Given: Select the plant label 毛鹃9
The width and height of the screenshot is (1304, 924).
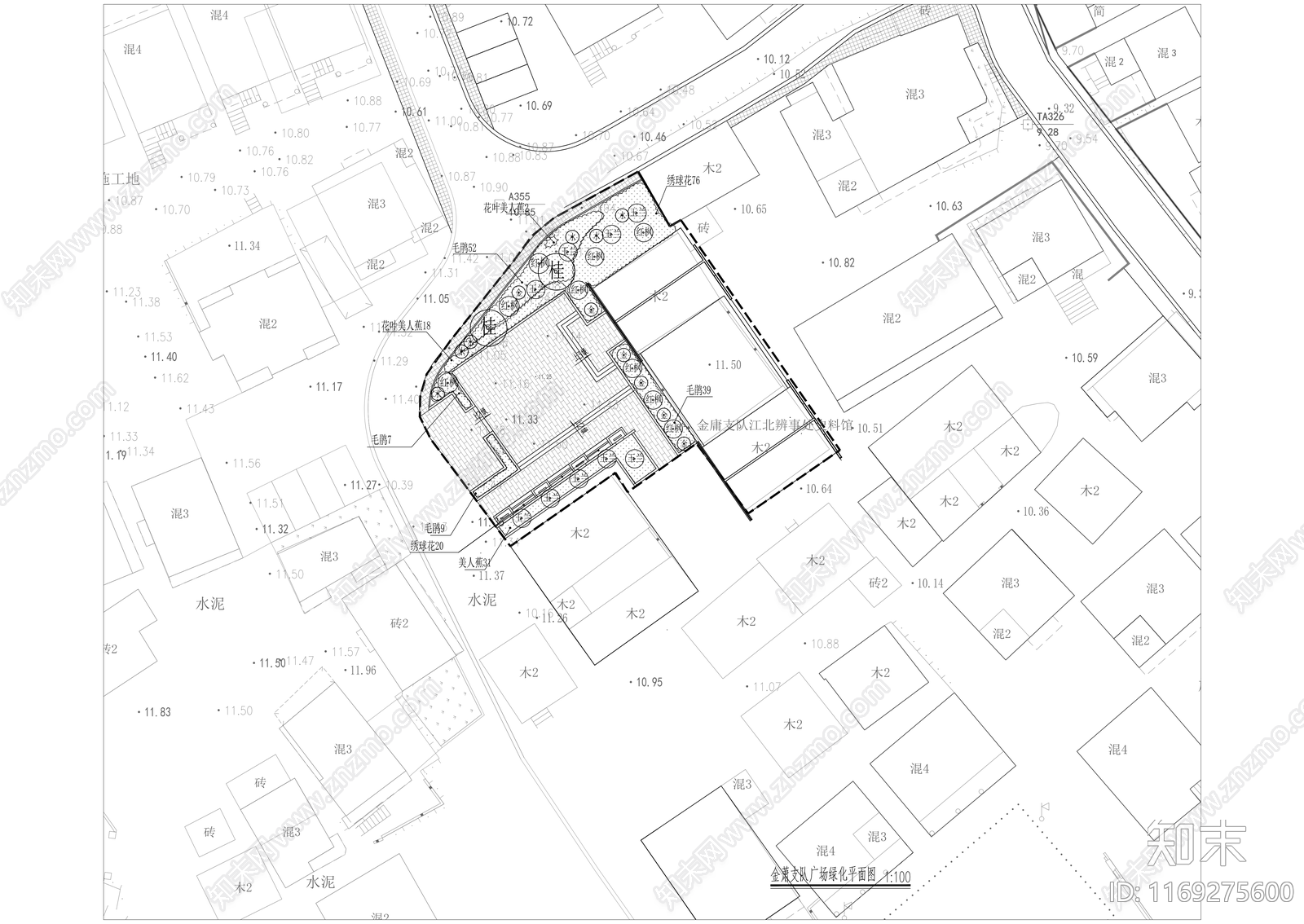Looking at the screenshot, I should tap(434, 528).
